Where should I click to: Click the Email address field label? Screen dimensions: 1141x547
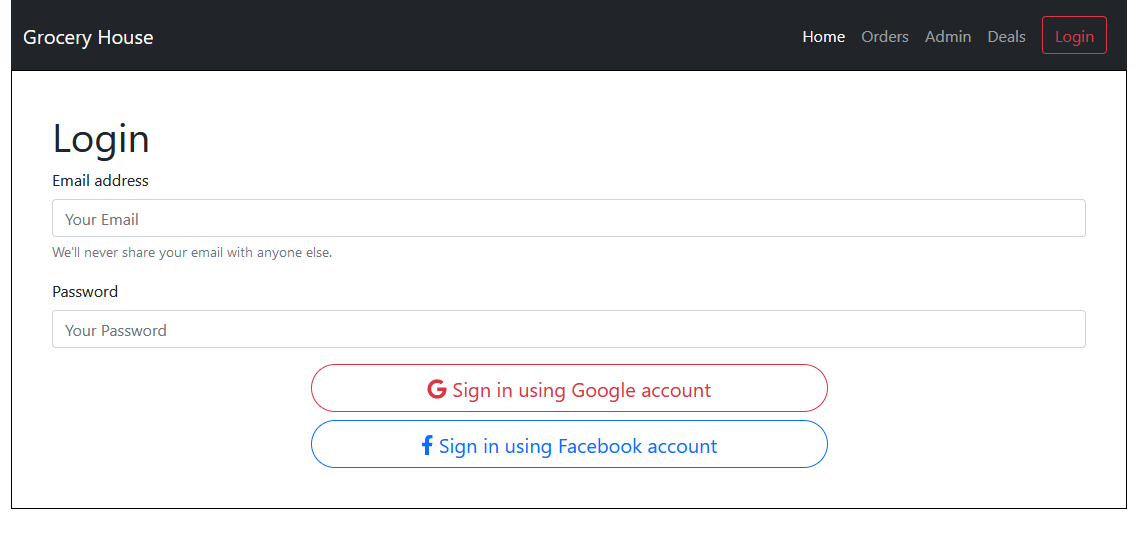click(x=100, y=181)
